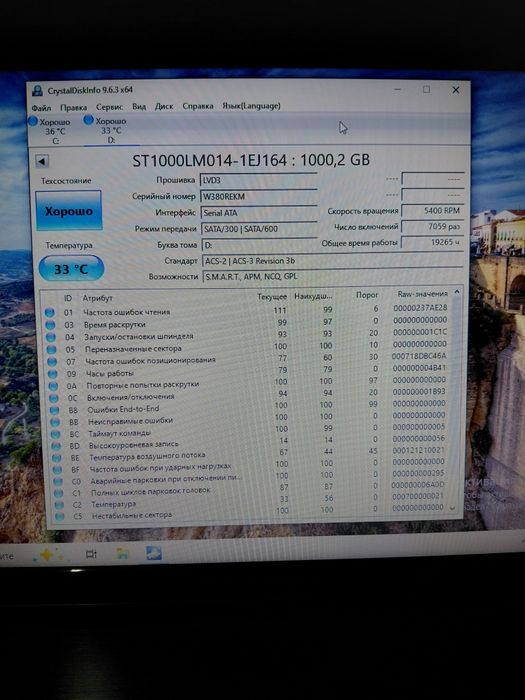
Task: Open the Язык(Language) menu
Action: pos(251,106)
